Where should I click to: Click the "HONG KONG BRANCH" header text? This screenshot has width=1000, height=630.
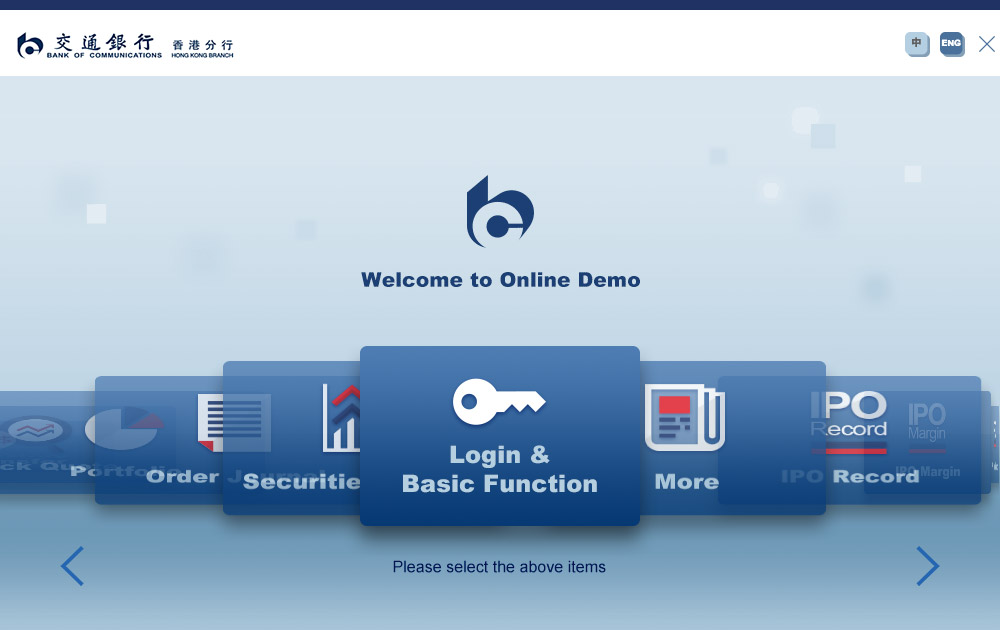(x=202, y=55)
